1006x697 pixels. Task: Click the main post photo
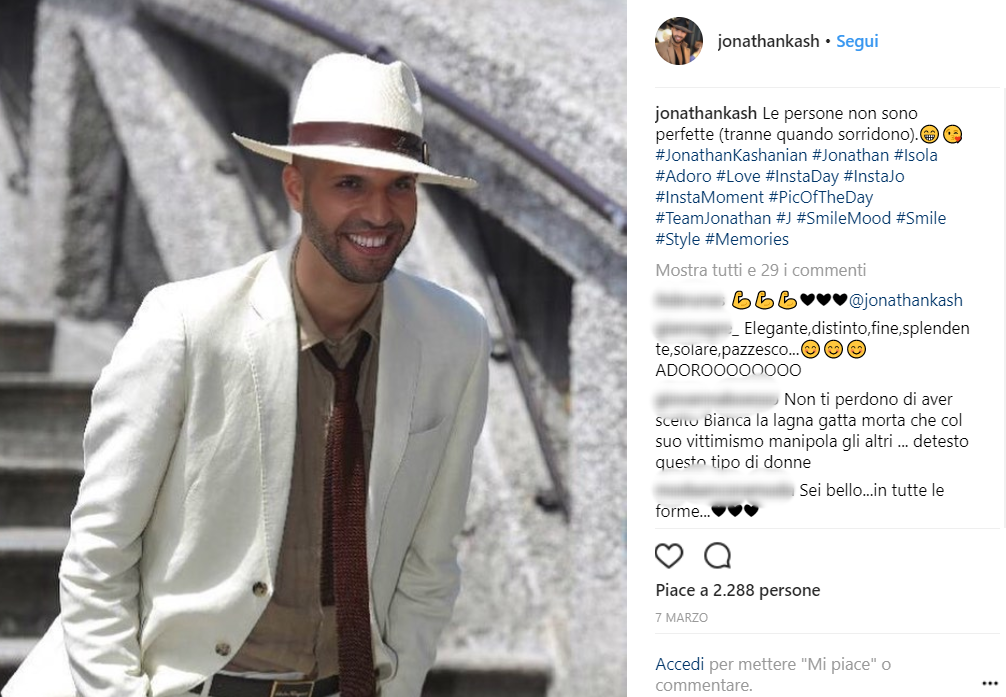[313, 348]
